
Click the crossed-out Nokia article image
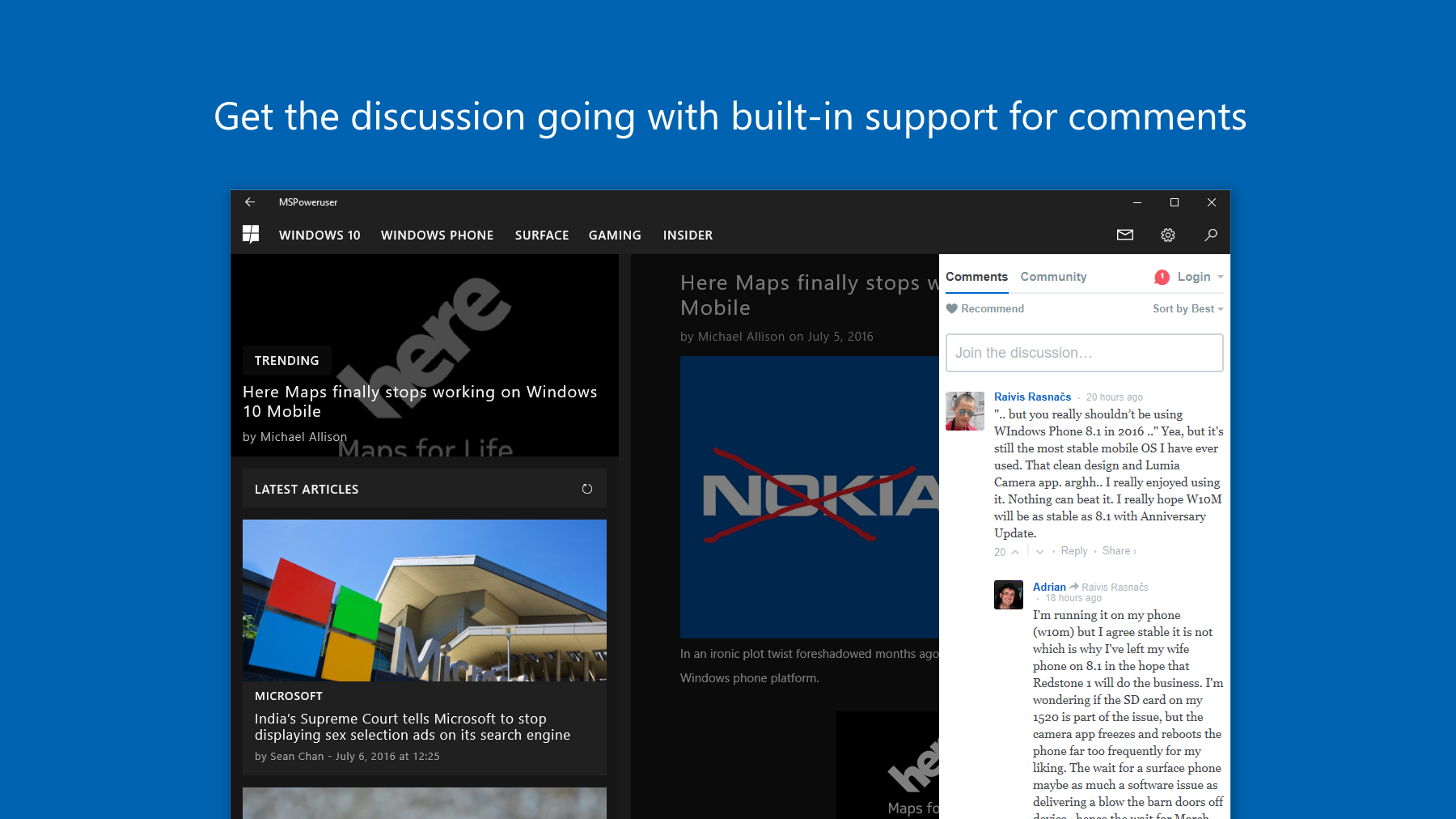pos(810,497)
